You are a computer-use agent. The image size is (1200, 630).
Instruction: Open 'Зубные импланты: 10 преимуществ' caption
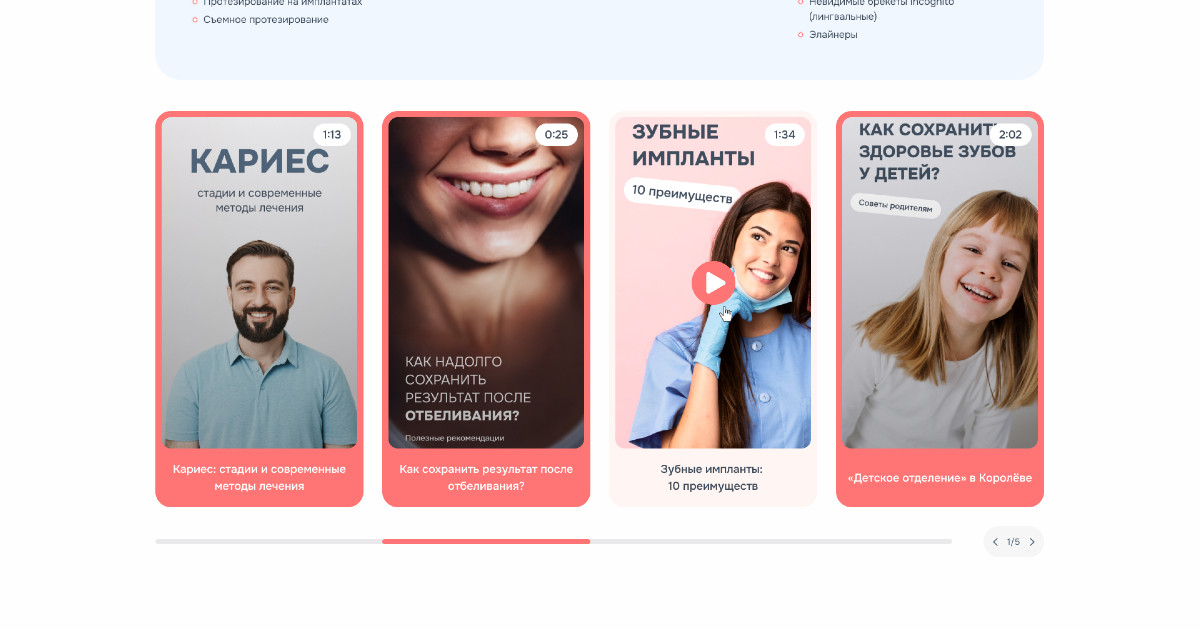click(x=713, y=478)
